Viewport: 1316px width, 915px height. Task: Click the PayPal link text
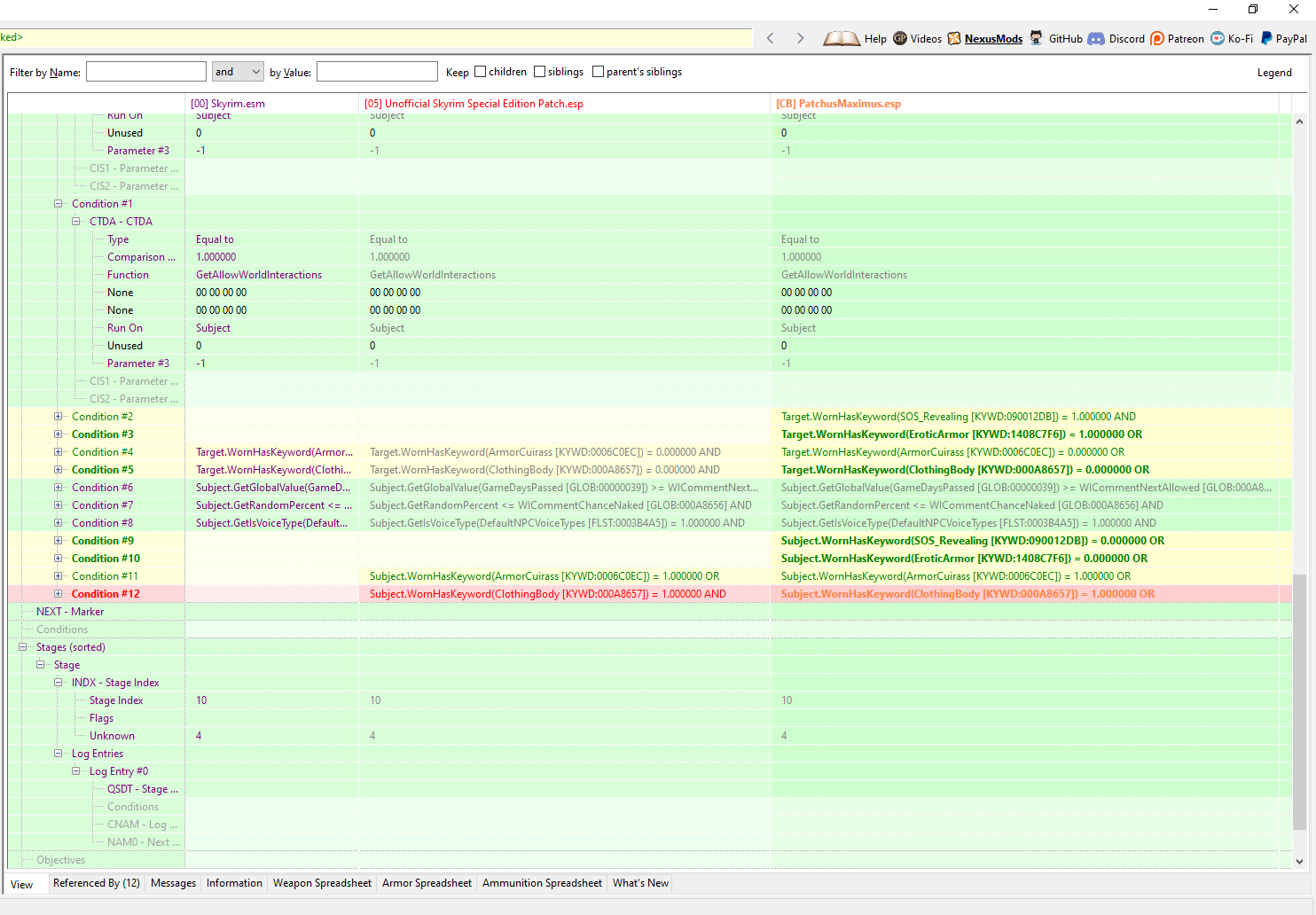tap(1291, 39)
